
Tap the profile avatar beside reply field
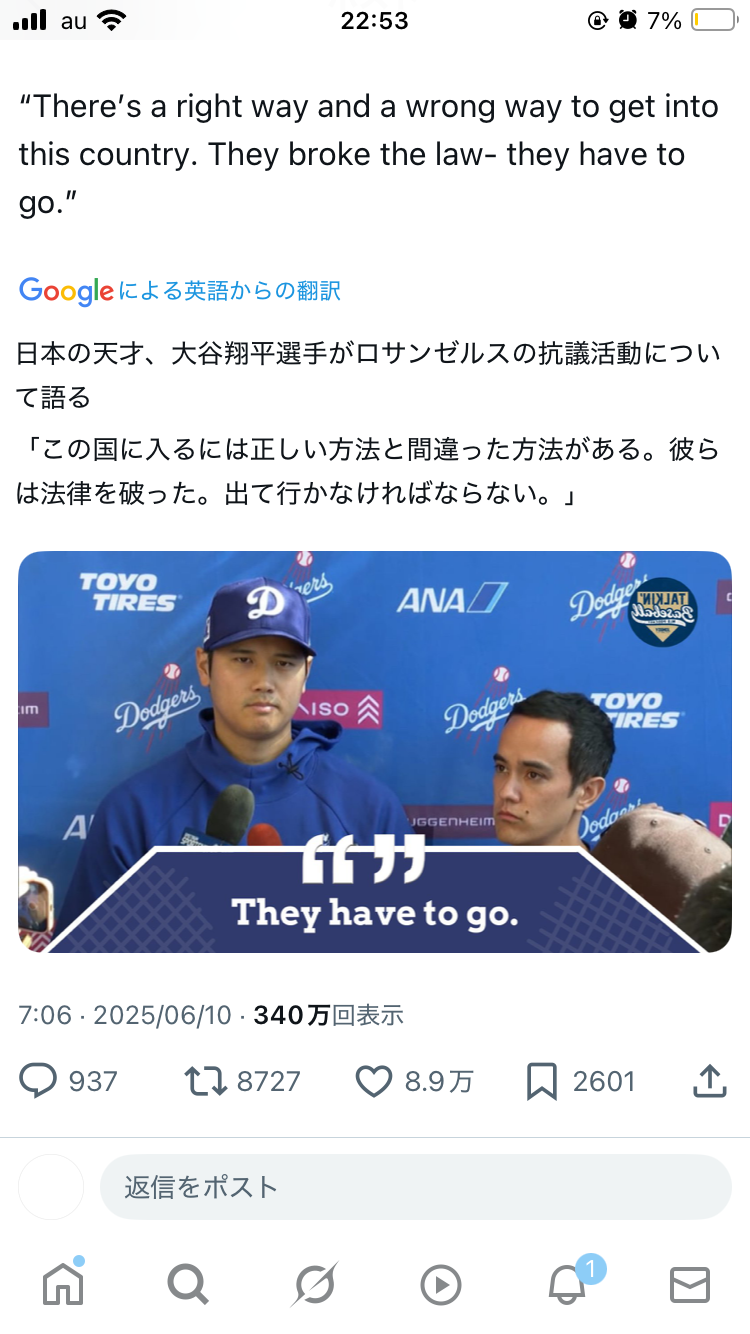pyautogui.click(x=51, y=1187)
